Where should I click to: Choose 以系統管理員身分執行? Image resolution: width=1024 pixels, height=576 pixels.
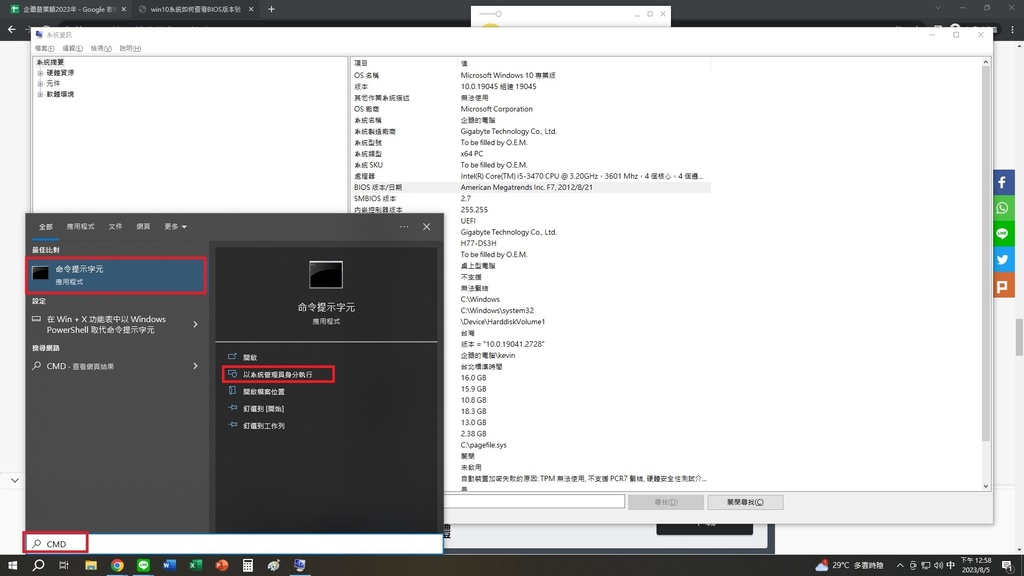[x=278, y=375]
